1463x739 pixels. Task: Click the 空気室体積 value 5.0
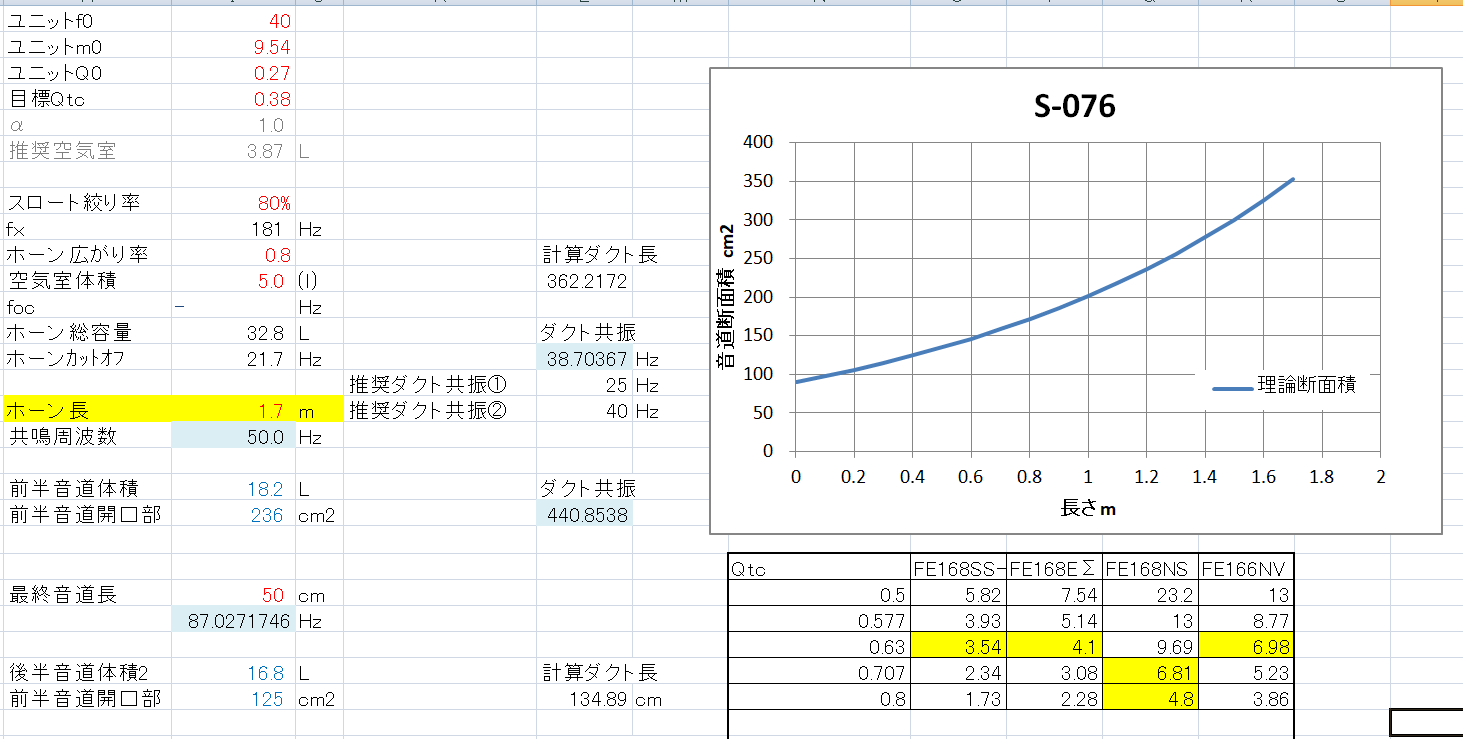pyautogui.click(x=233, y=281)
